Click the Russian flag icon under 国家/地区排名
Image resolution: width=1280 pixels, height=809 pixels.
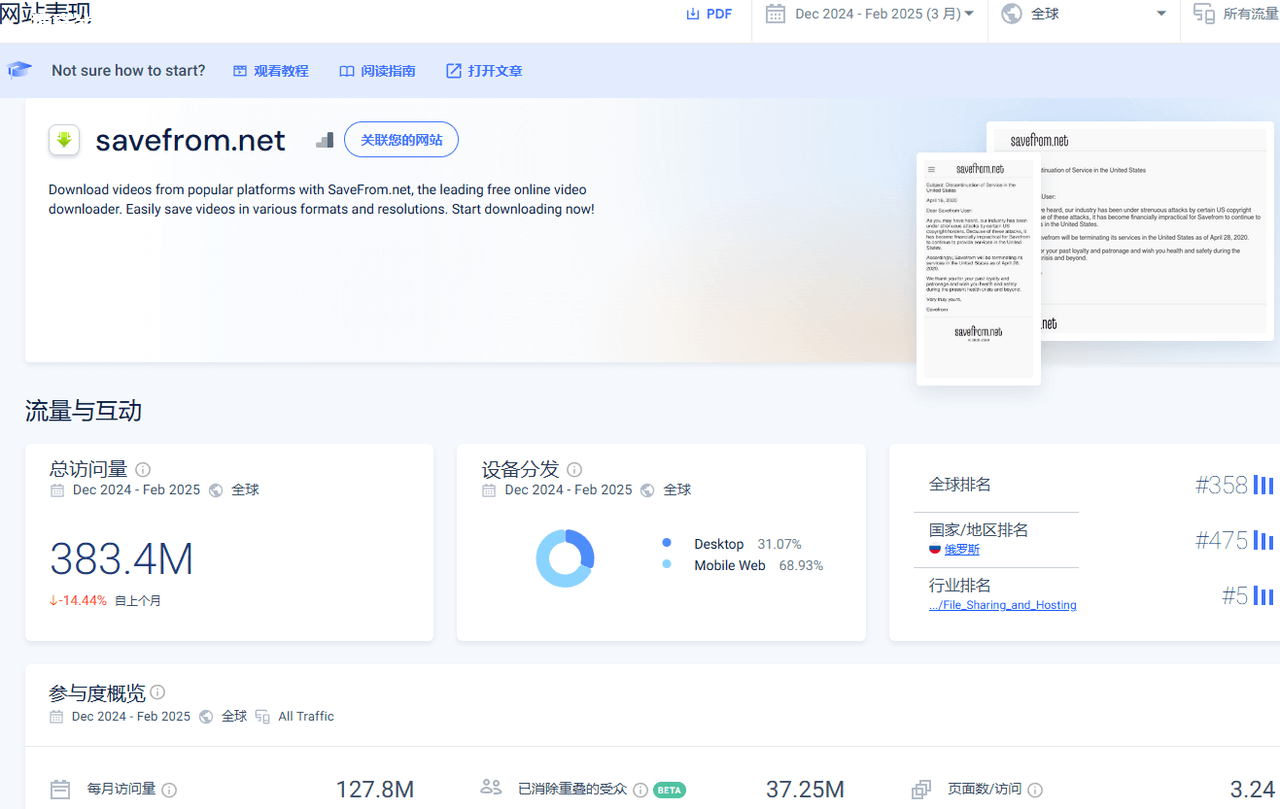tap(935, 549)
